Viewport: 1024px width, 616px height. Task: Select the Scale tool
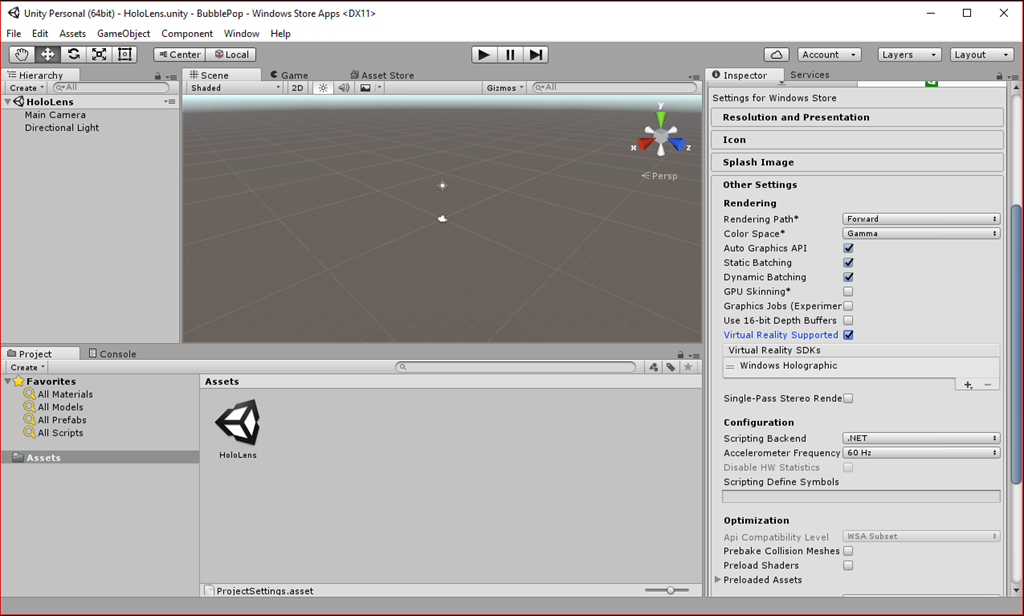(x=99, y=54)
